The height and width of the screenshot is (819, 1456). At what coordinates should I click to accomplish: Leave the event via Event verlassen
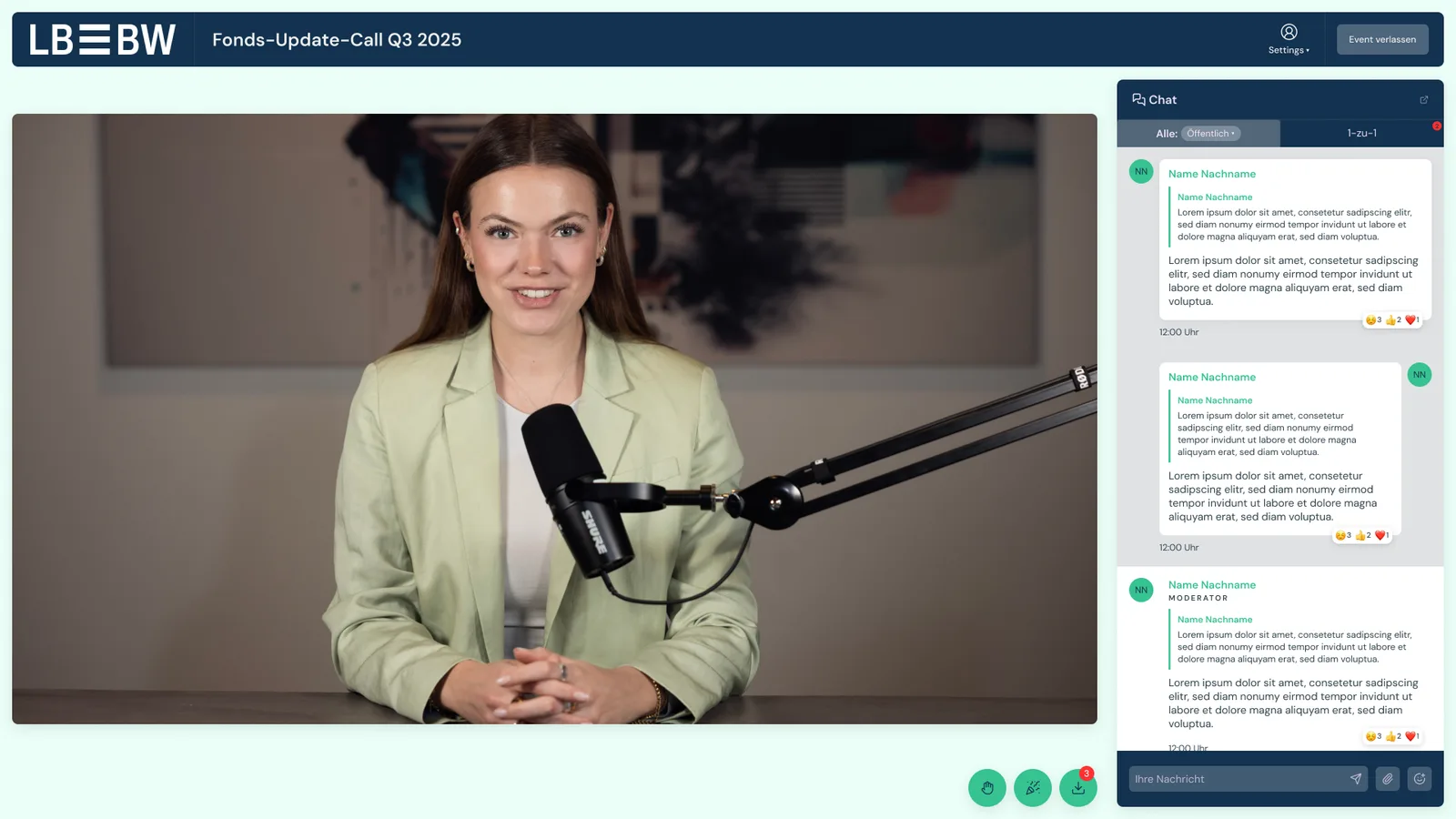(1382, 39)
